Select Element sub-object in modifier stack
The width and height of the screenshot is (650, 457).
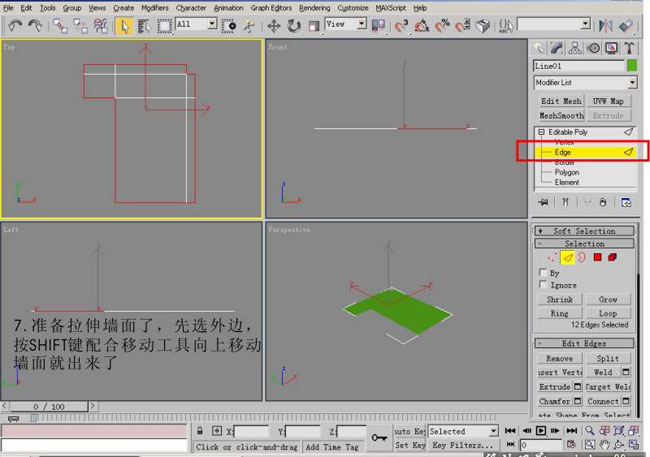[x=567, y=182]
